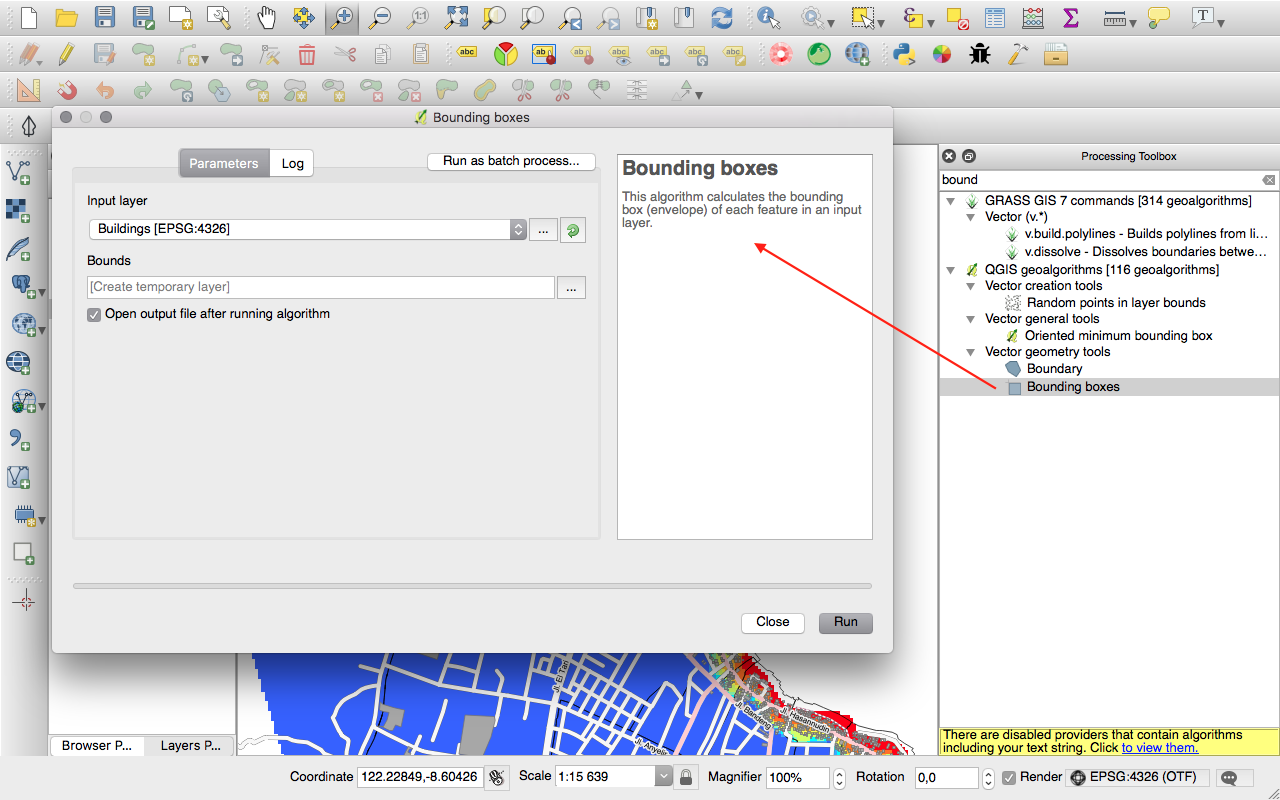Collapse Vector geometry tools group
This screenshot has width=1280, height=800.
pyautogui.click(x=971, y=352)
